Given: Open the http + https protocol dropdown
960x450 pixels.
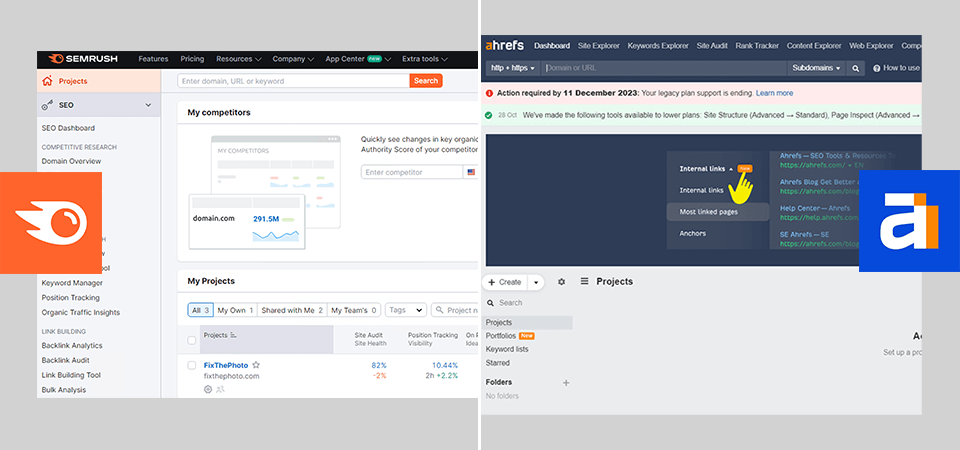Looking at the screenshot, I should click(x=513, y=68).
